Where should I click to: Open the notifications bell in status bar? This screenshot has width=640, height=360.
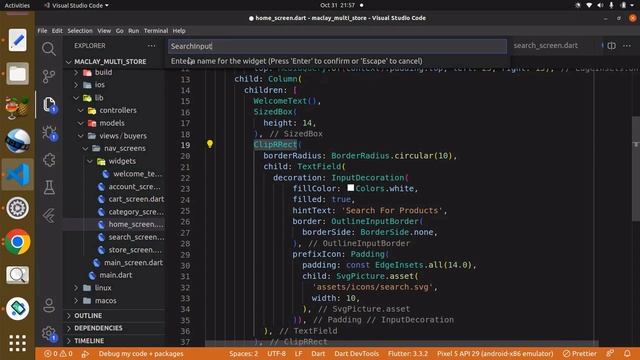click(x=627, y=353)
